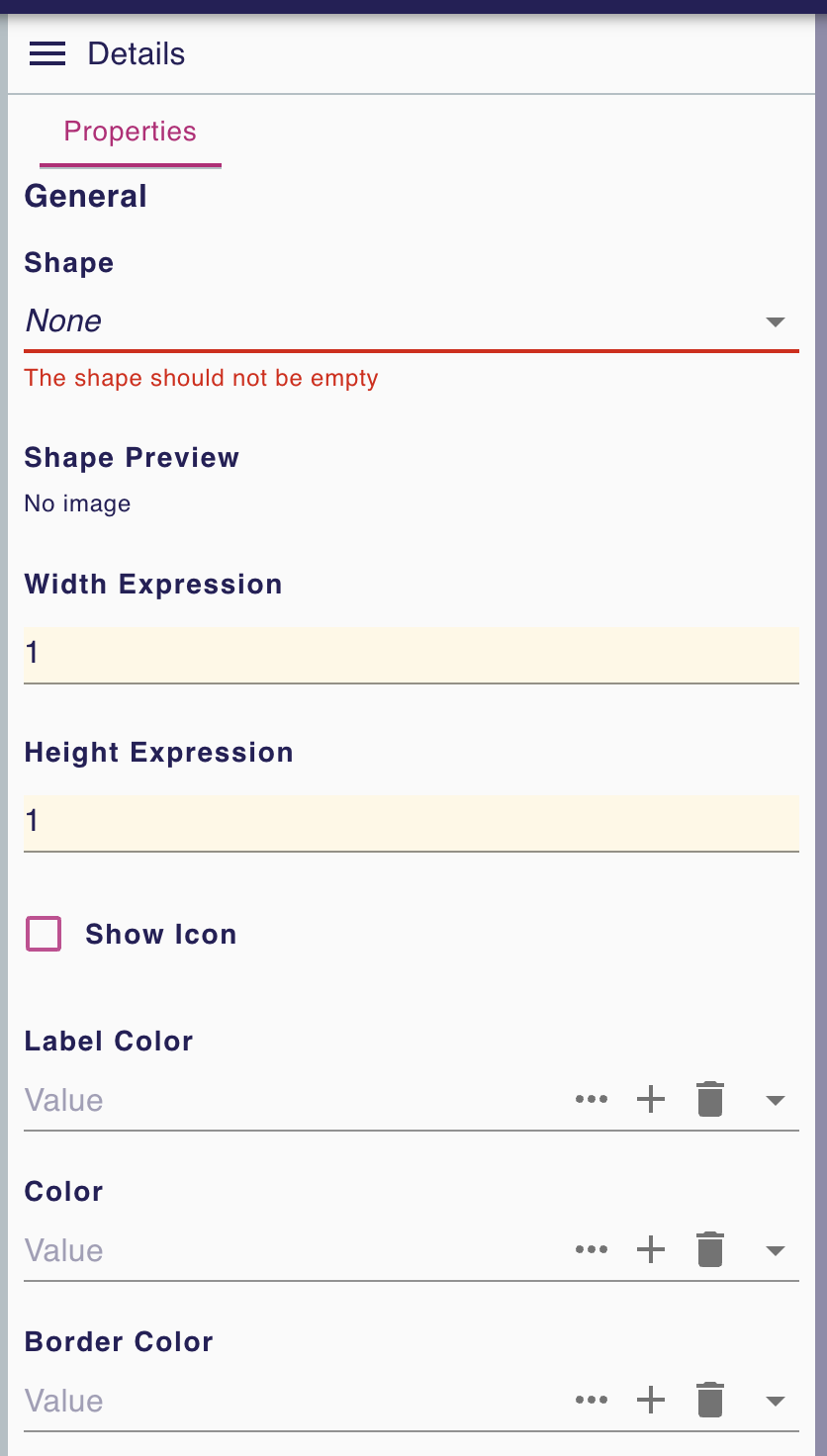827x1456 pixels.
Task: Expand the Label Color dropdown arrow
Action: [x=776, y=1099]
